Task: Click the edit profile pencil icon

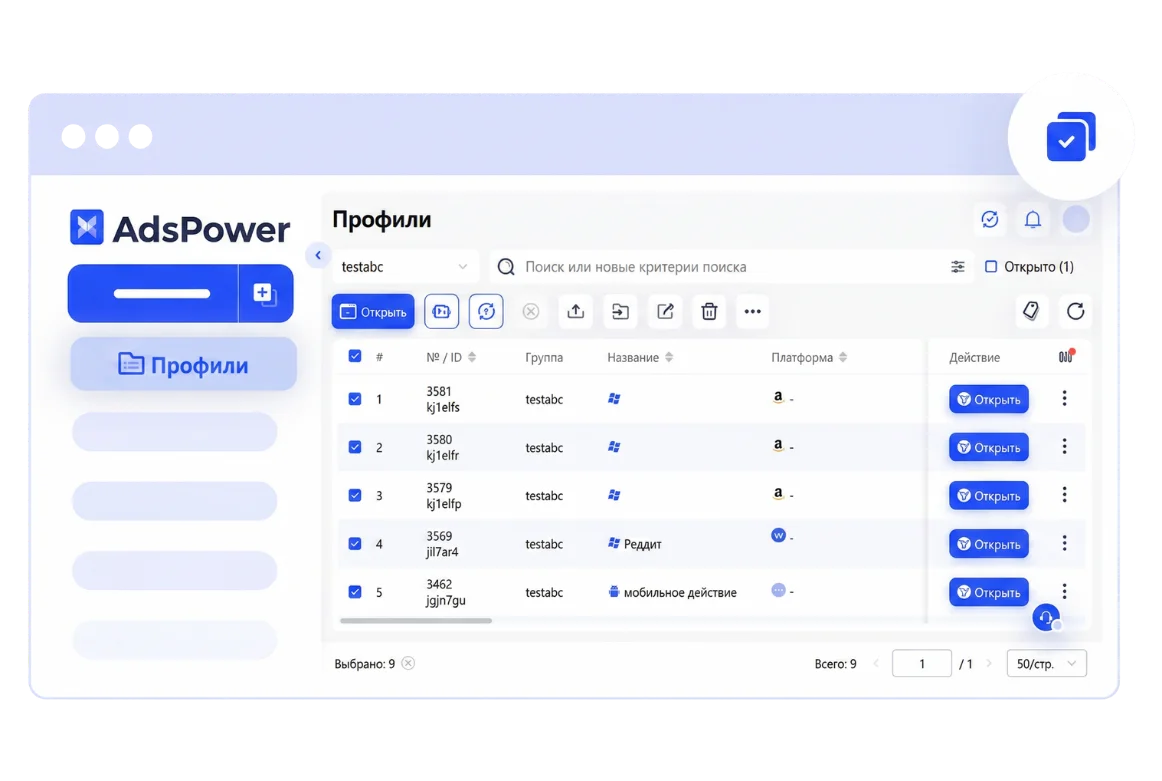Action: 665,311
